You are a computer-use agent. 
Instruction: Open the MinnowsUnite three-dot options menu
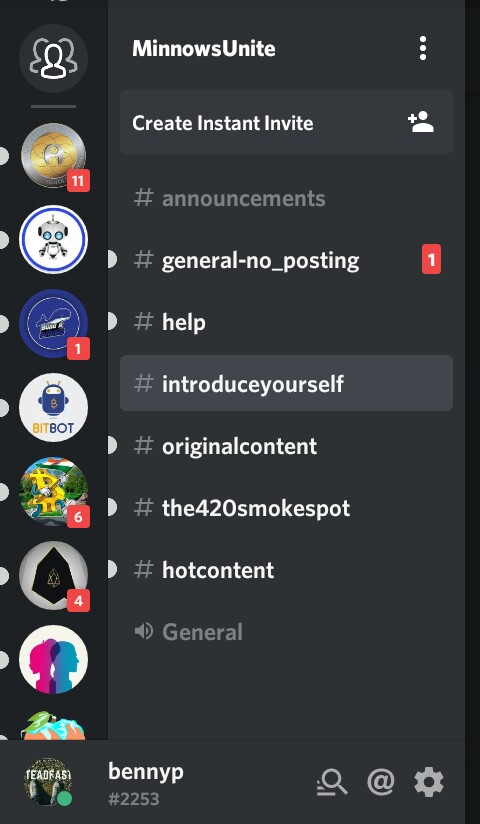coord(423,49)
